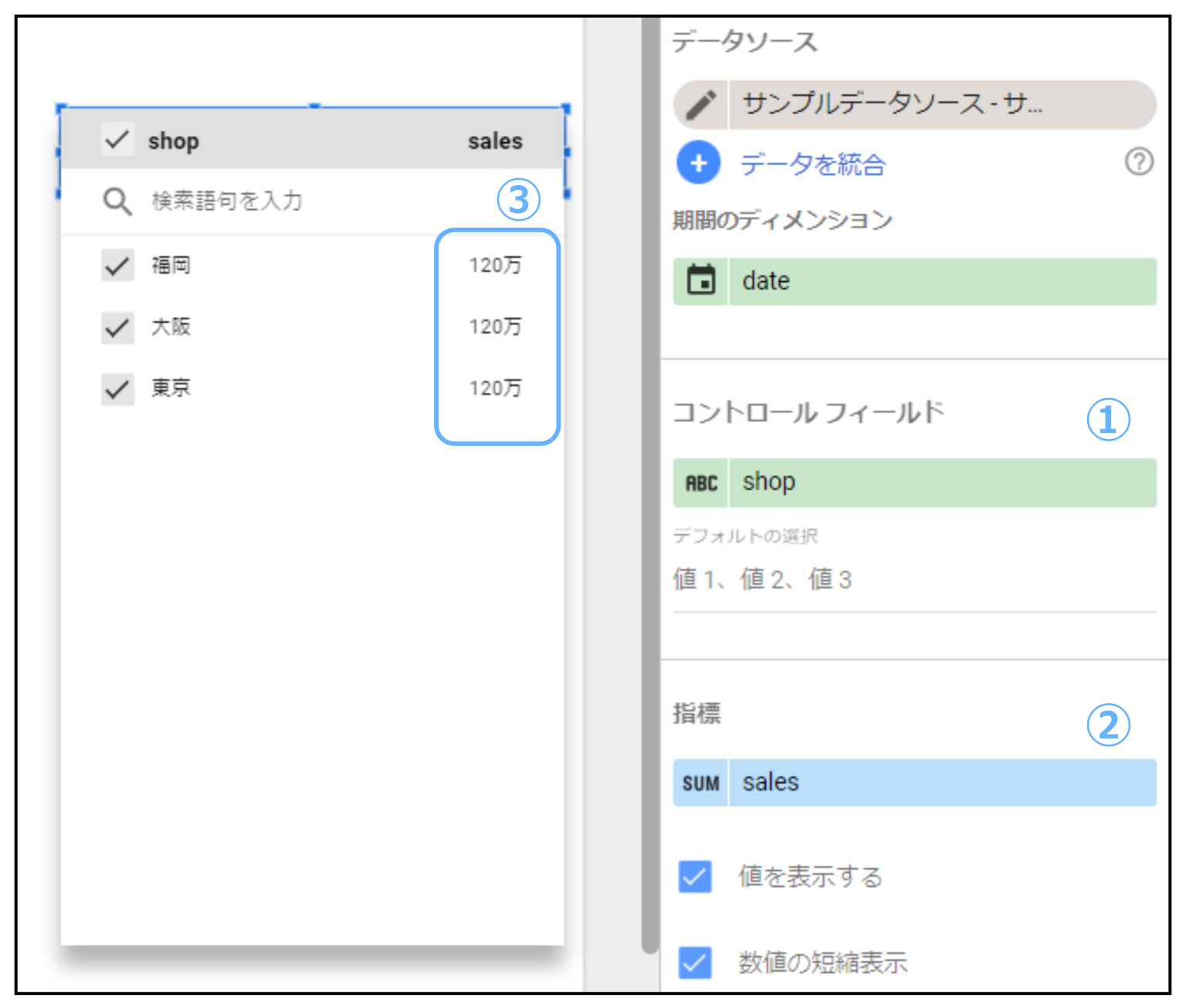This screenshot has height=1008, width=1186.
Task: Open the shop control field picker
Action: pyautogui.click(x=940, y=483)
